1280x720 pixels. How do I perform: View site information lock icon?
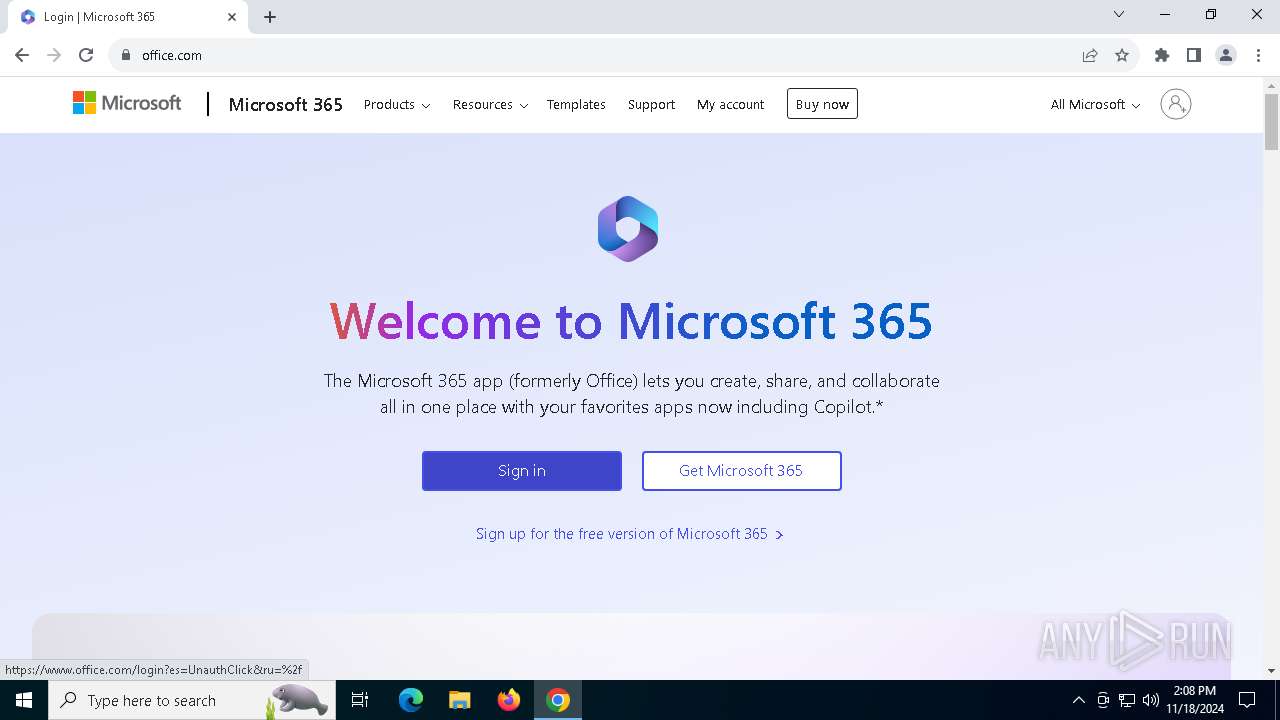[x=125, y=55]
